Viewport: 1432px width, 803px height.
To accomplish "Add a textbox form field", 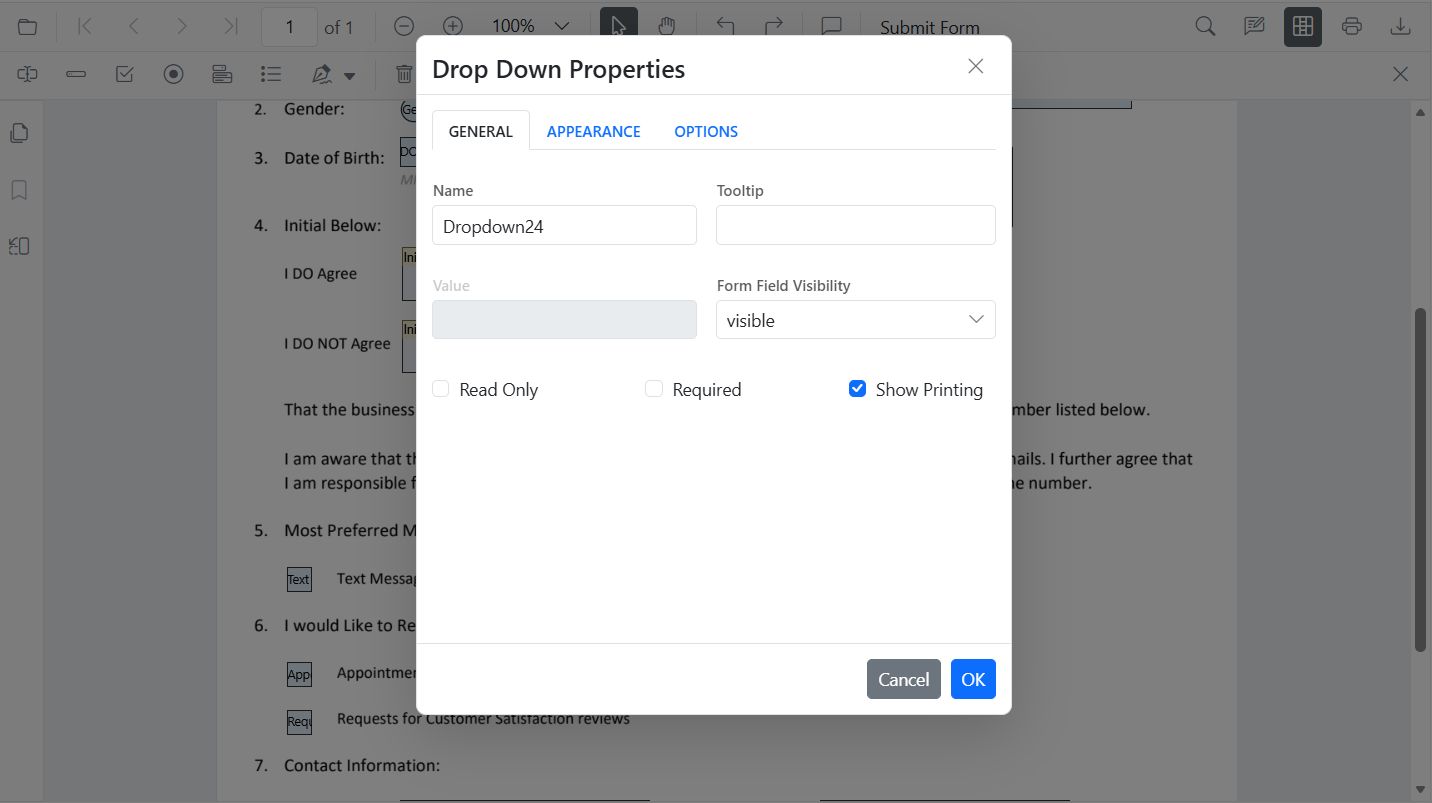I will click(28, 74).
